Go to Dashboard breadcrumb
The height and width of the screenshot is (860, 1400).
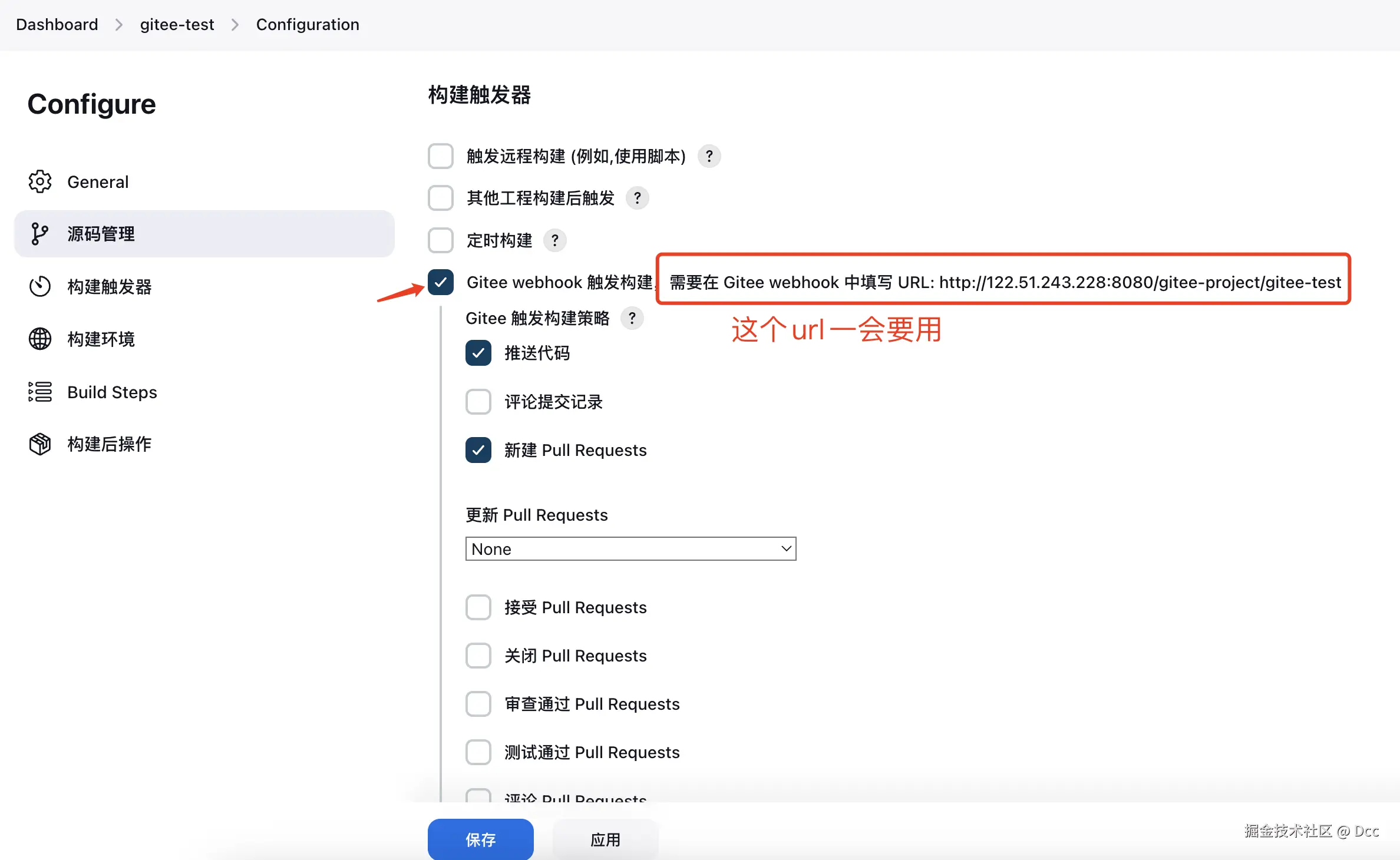(x=57, y=25)
